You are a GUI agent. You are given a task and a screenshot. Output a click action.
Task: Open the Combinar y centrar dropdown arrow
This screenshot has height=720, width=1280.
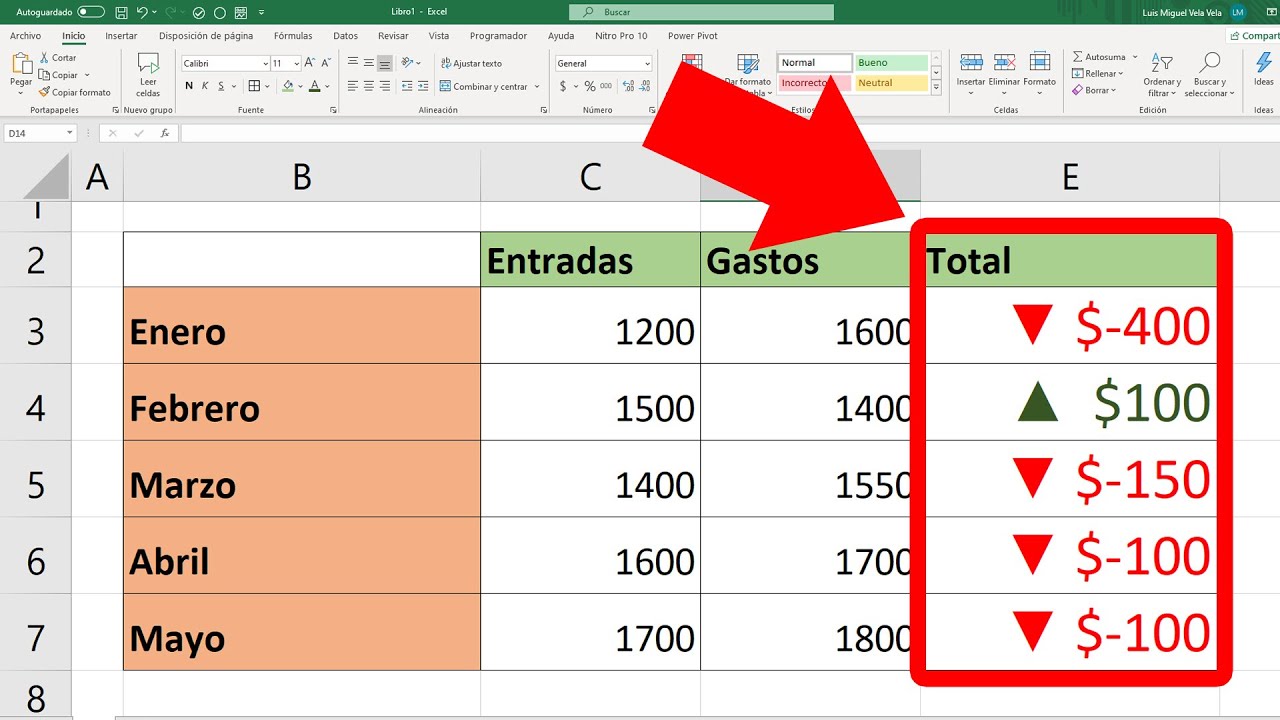[x=538, y=86]
